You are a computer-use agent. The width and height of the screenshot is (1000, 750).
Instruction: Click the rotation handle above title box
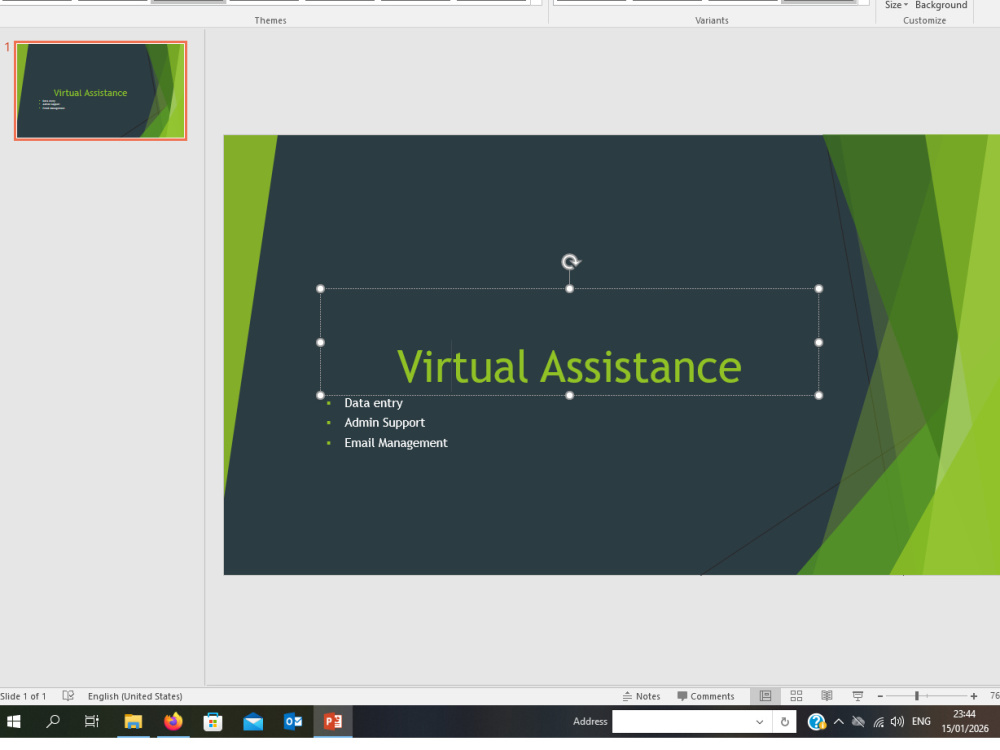click(570, 261)
